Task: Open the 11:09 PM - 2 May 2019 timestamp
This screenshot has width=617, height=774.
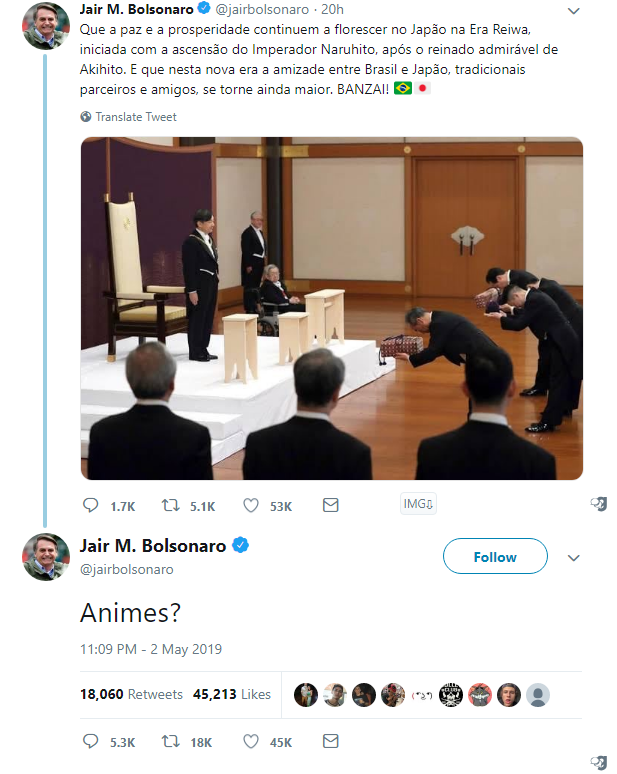Action: 151,649
